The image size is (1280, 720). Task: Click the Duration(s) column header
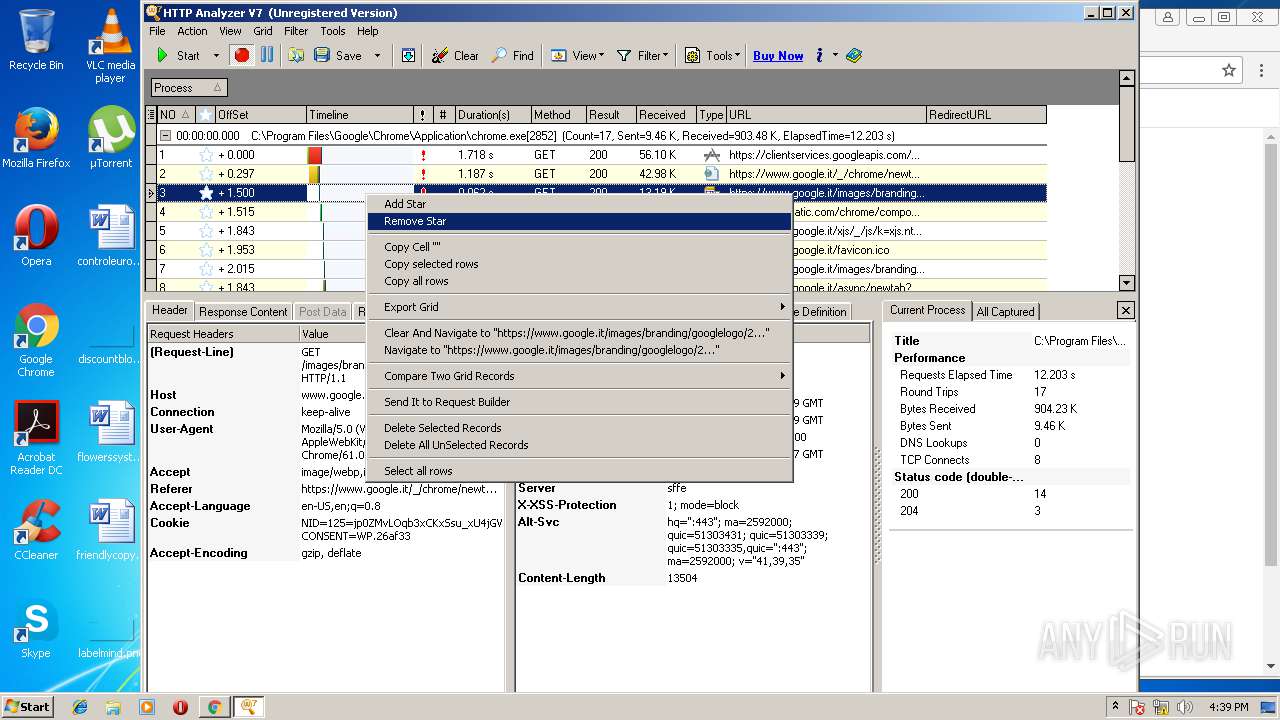coord(492,115)
